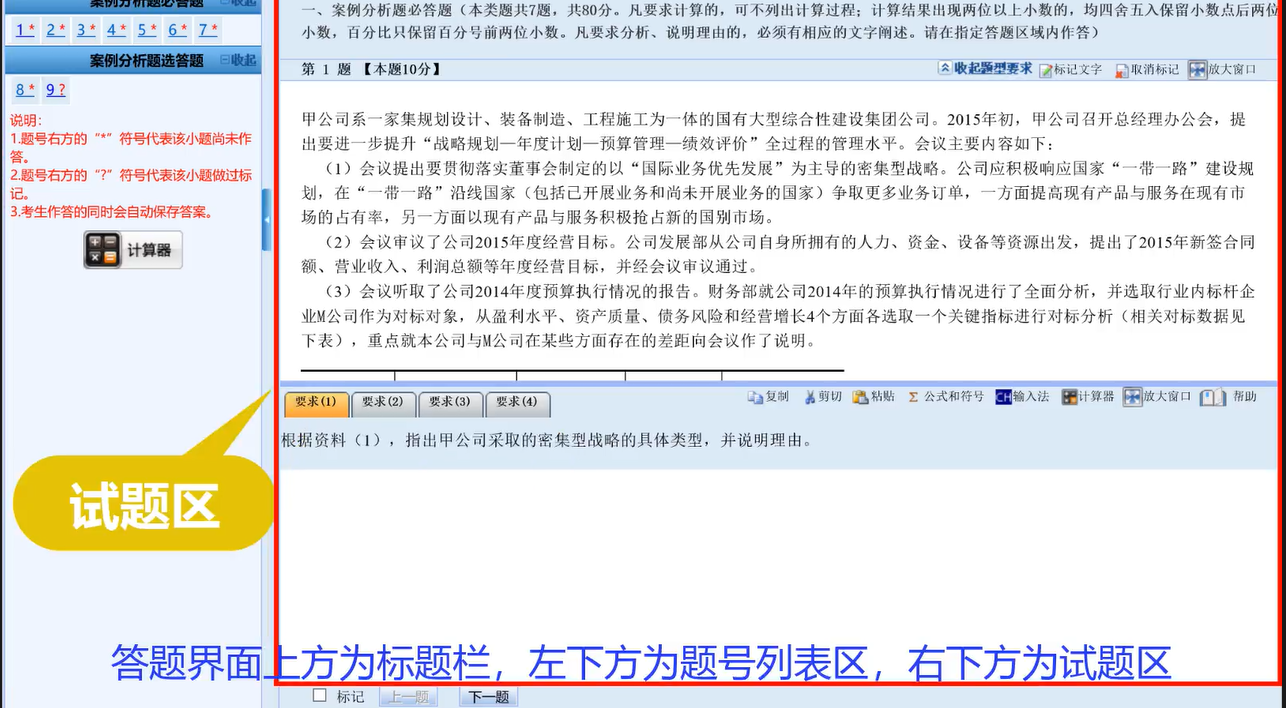Image resolution: width=1286 pixels, height=708 pixels.
Task: Open question number 3 in list
Action: (x=86, y=29)
